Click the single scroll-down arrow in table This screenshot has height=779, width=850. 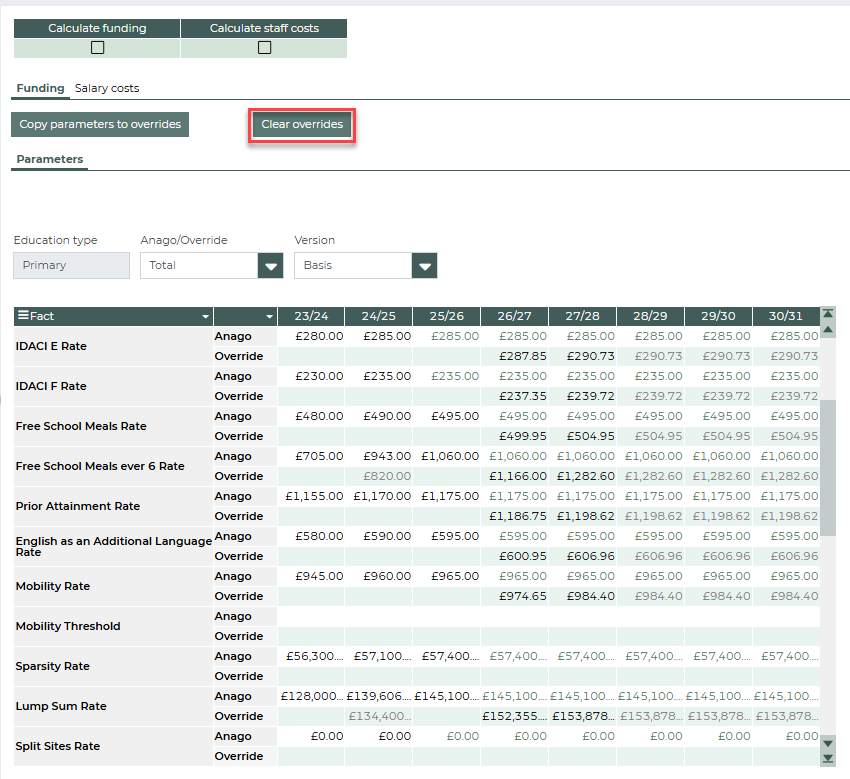coord(827,743)
